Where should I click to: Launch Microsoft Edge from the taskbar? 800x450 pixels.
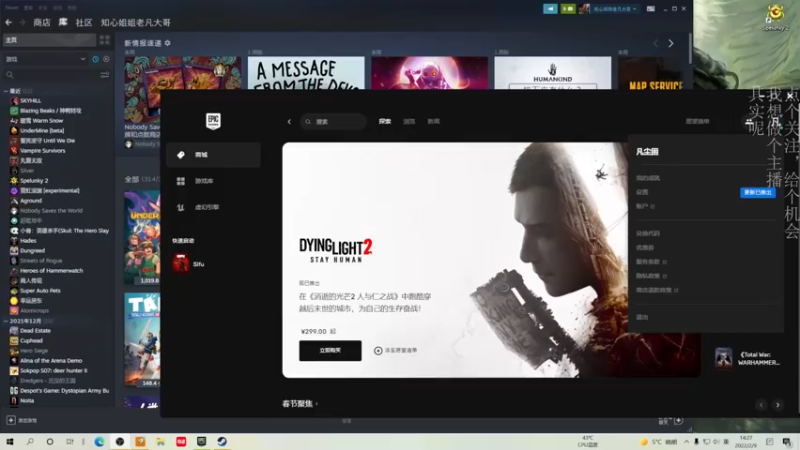click(99, 442)
